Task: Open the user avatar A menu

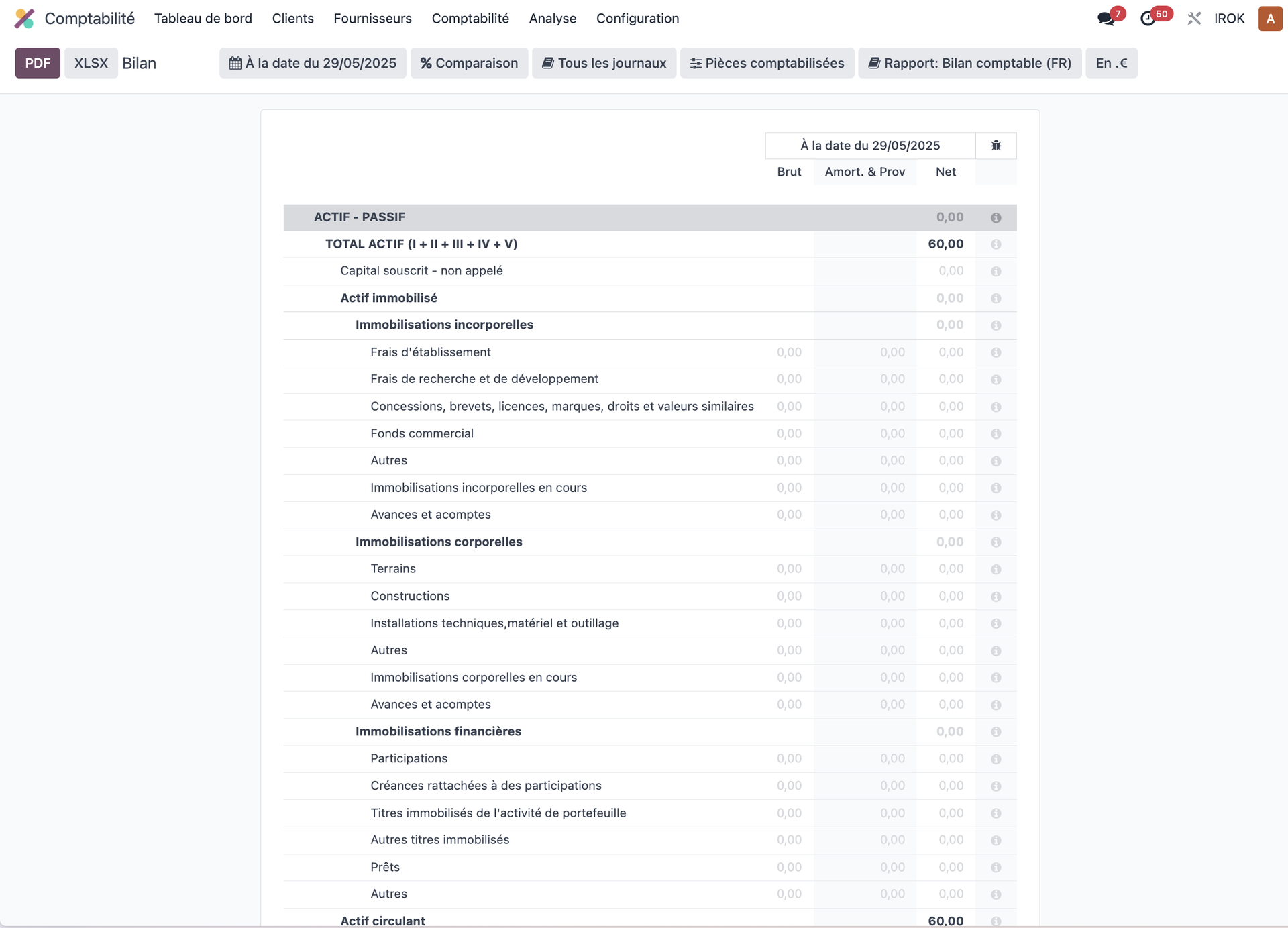Action: [1270, 19]
